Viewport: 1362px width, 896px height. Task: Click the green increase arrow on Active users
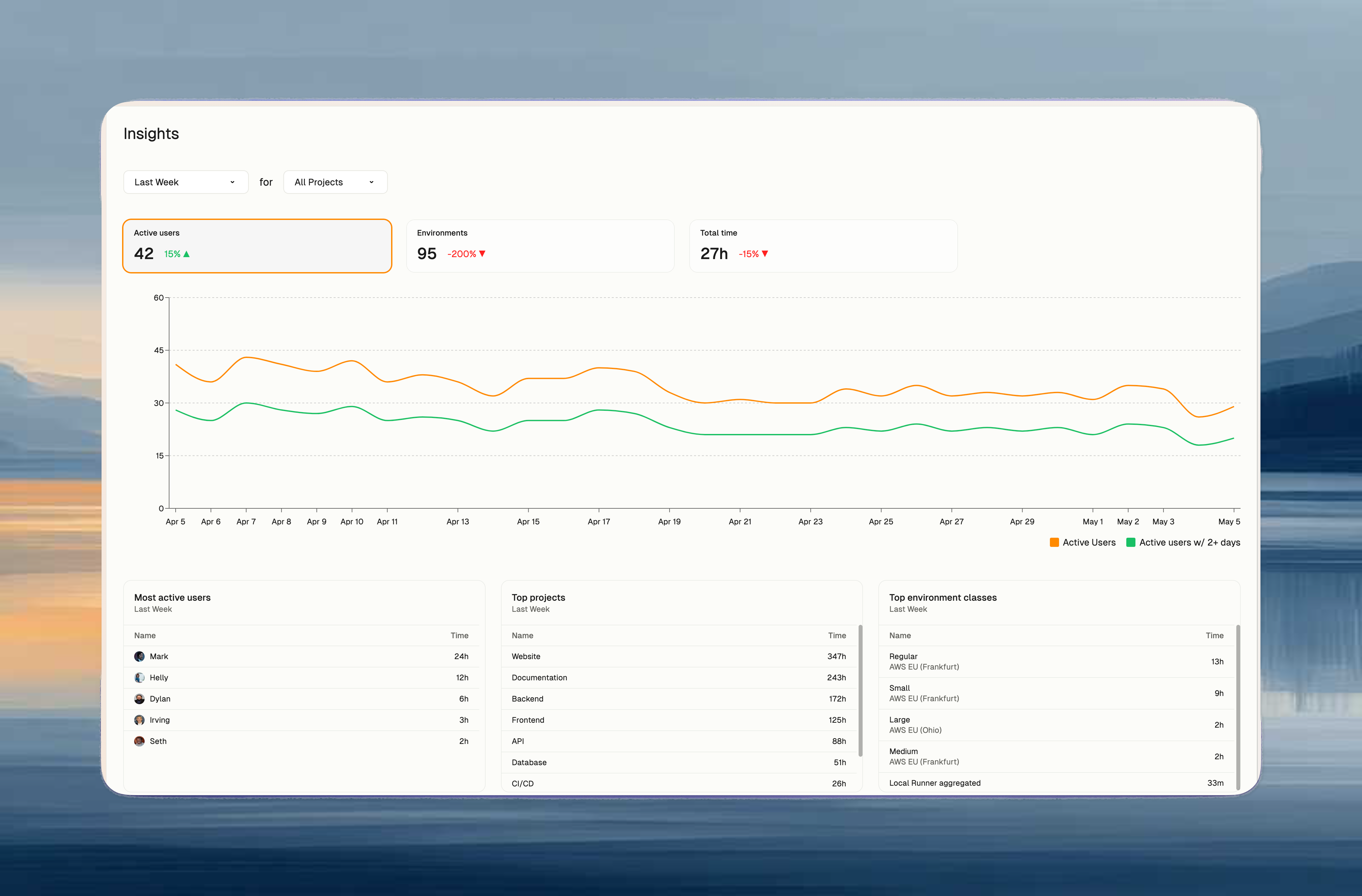[x=187, y=254]
